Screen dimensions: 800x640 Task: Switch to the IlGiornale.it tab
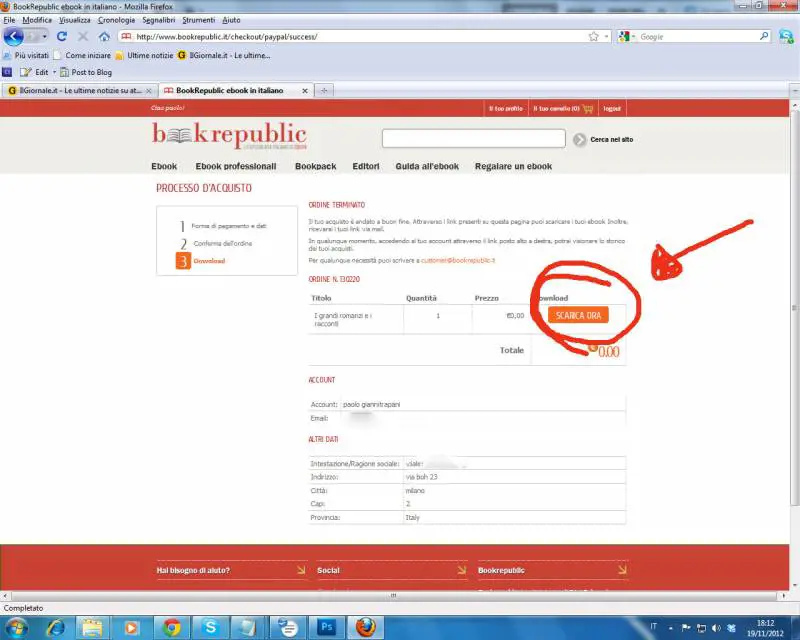79,90
